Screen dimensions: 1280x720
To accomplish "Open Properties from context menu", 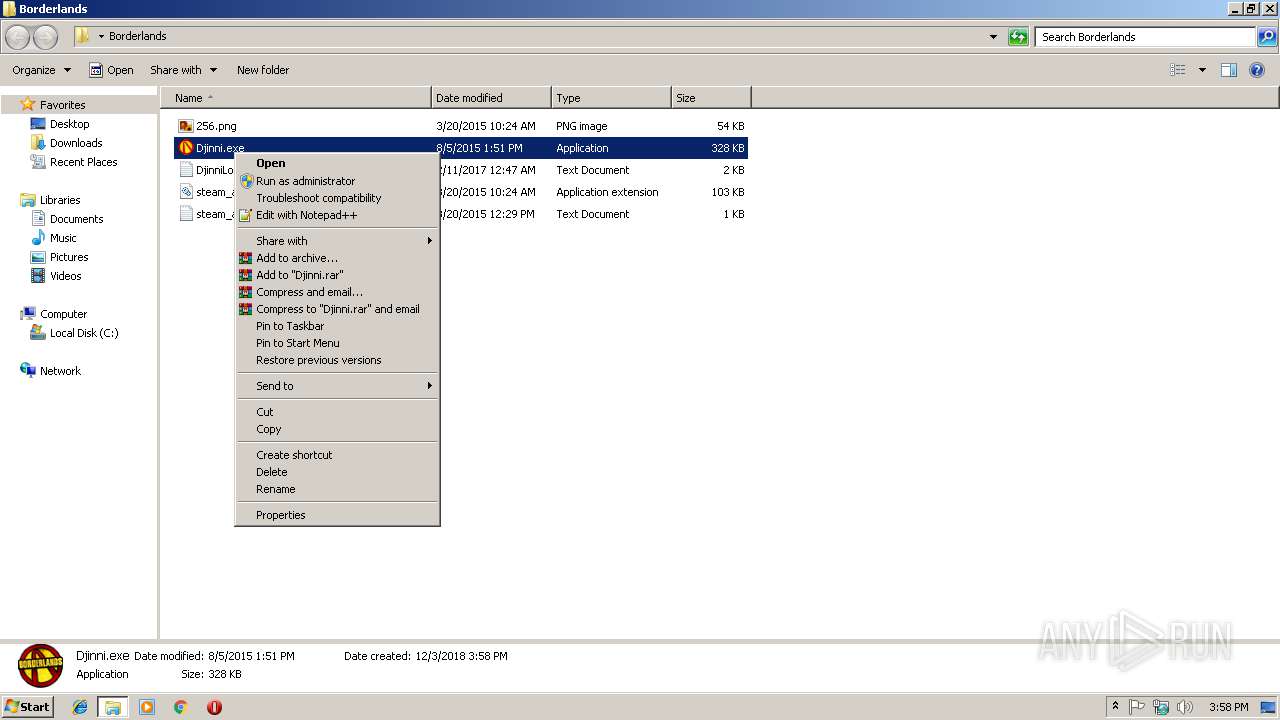I will pyautogui.click(x=337, y=515).
